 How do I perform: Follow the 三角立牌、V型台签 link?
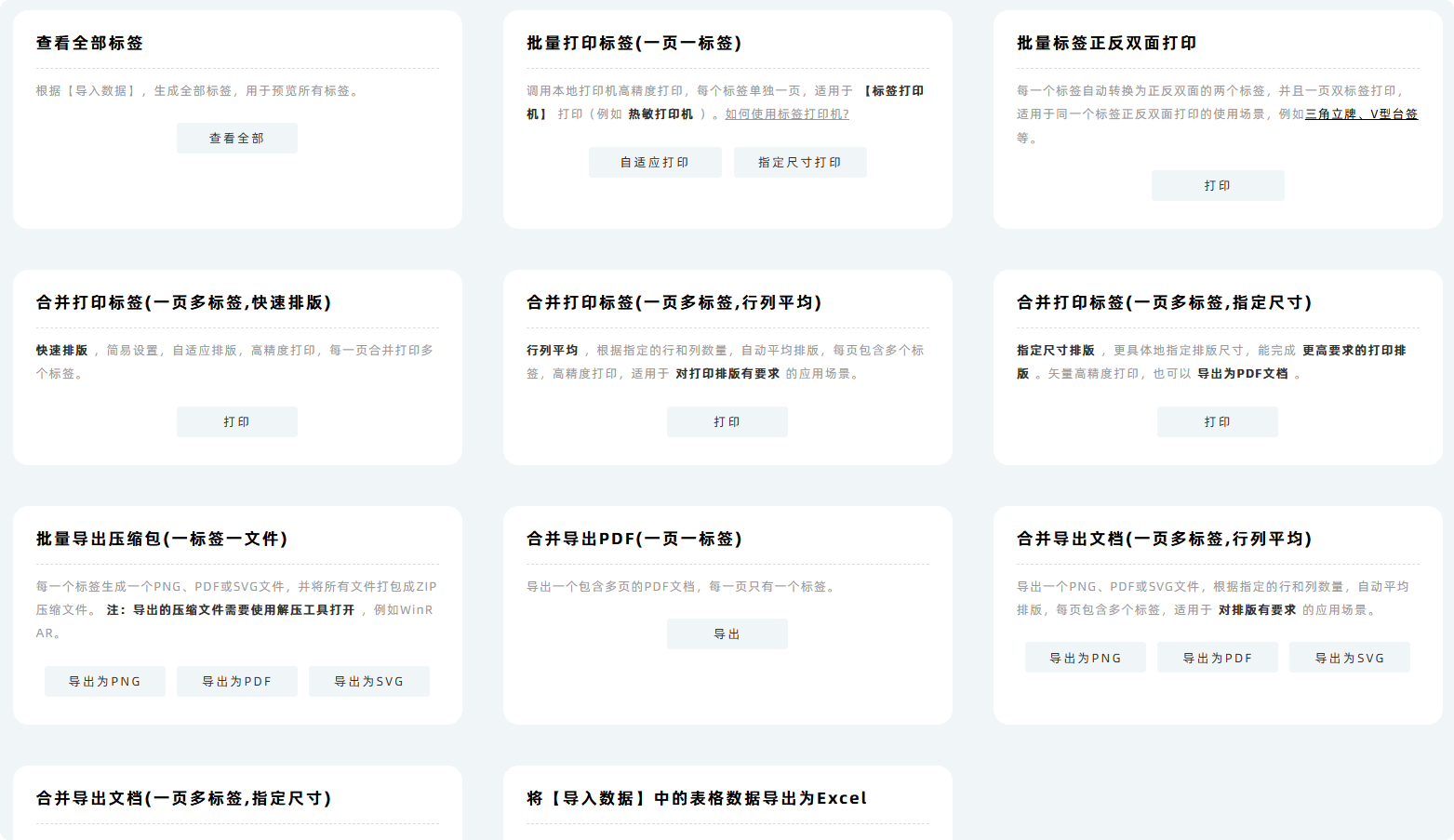(1361, 113)
